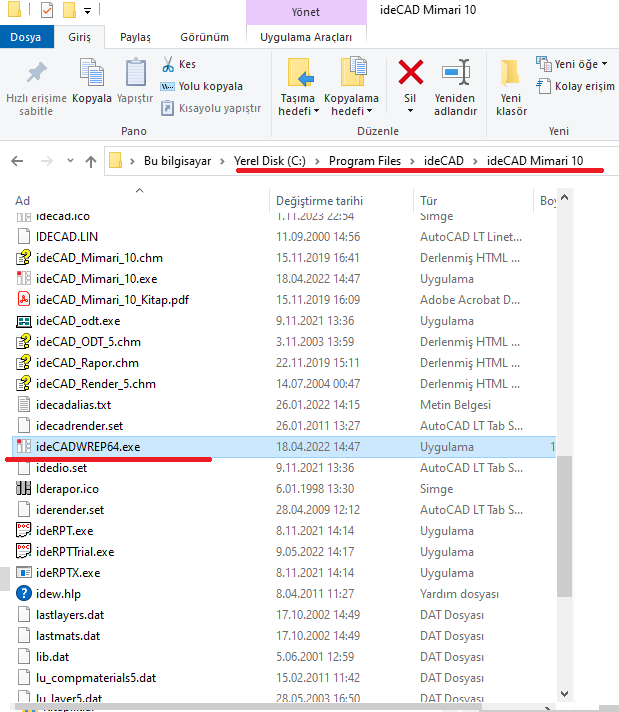This screenshot has height=712, width=619.
Task: Select file lib.dat
Action: (x=52, y=657)
